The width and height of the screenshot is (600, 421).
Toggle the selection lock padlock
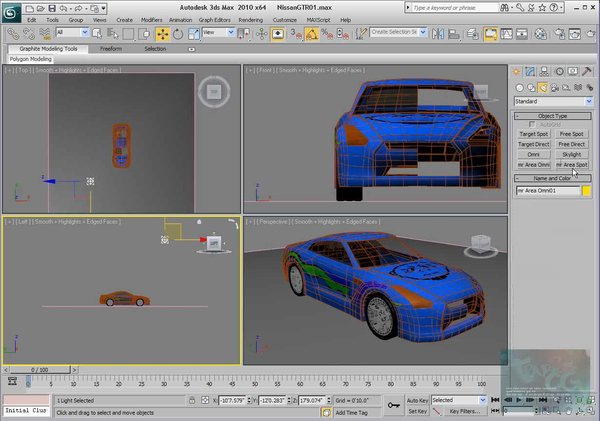tap(192, 400)
